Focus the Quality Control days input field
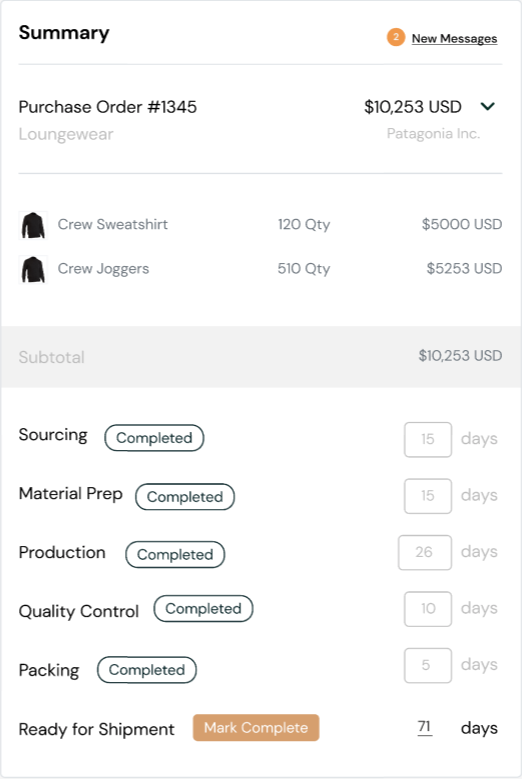 428,609
